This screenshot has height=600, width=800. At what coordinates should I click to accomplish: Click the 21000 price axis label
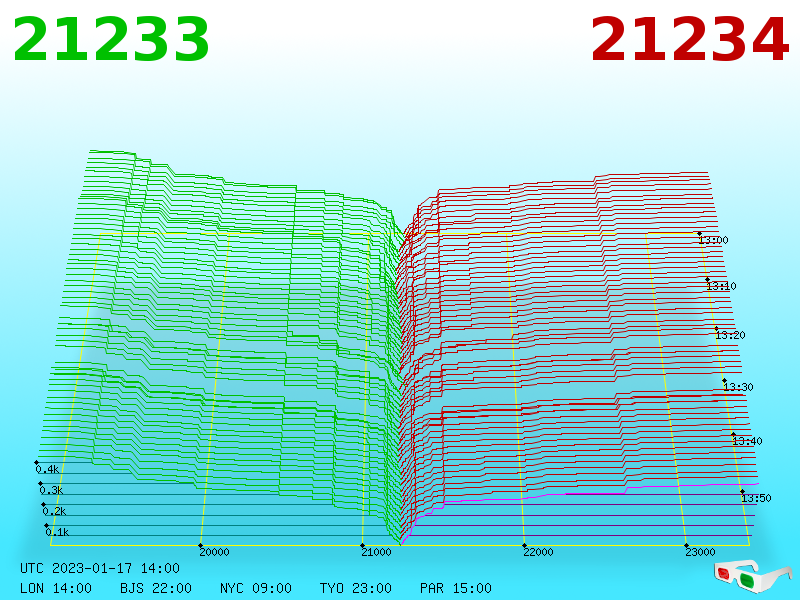click(x=376, y=552)
